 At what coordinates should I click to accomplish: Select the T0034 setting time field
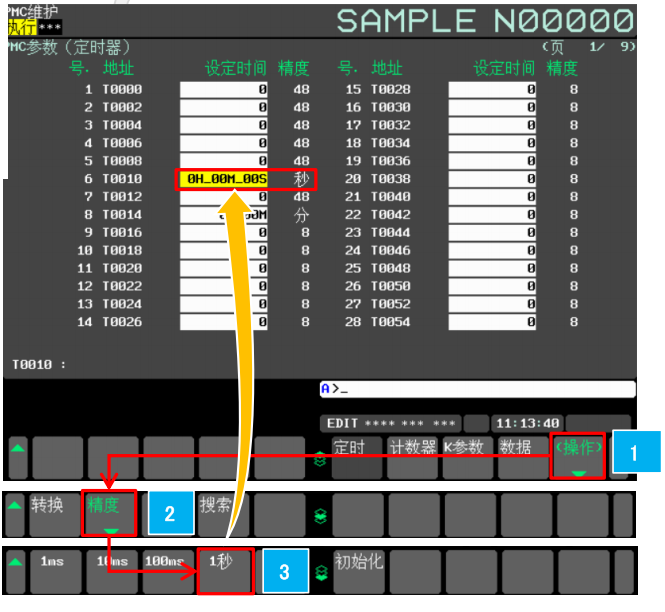coord(492,143)
